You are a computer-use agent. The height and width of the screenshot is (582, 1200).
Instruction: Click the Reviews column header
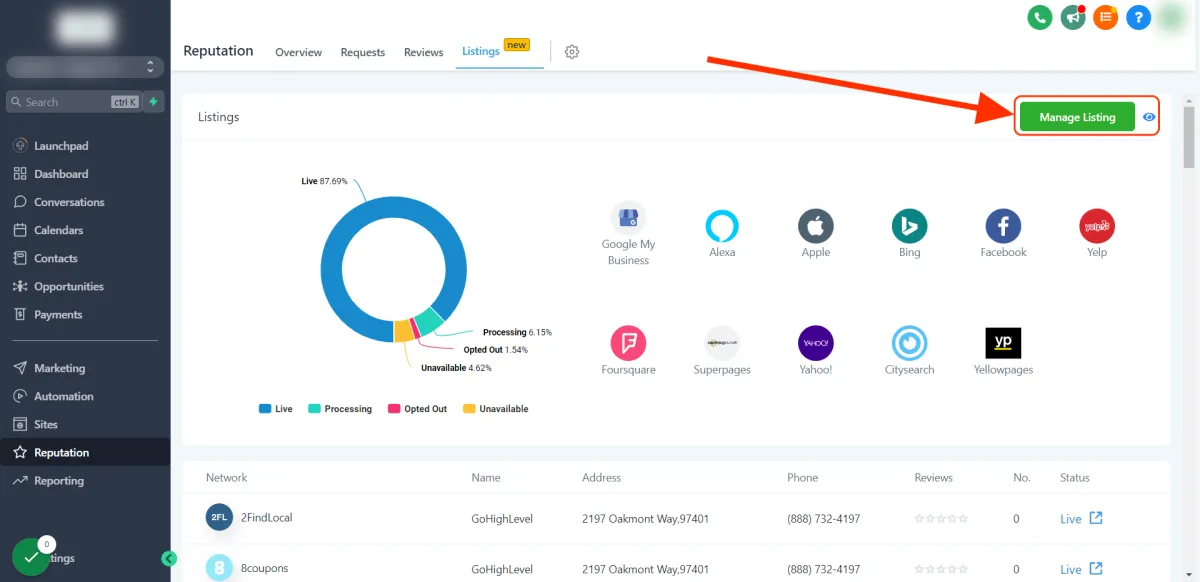pyautogui.click(x=933, y=477)
